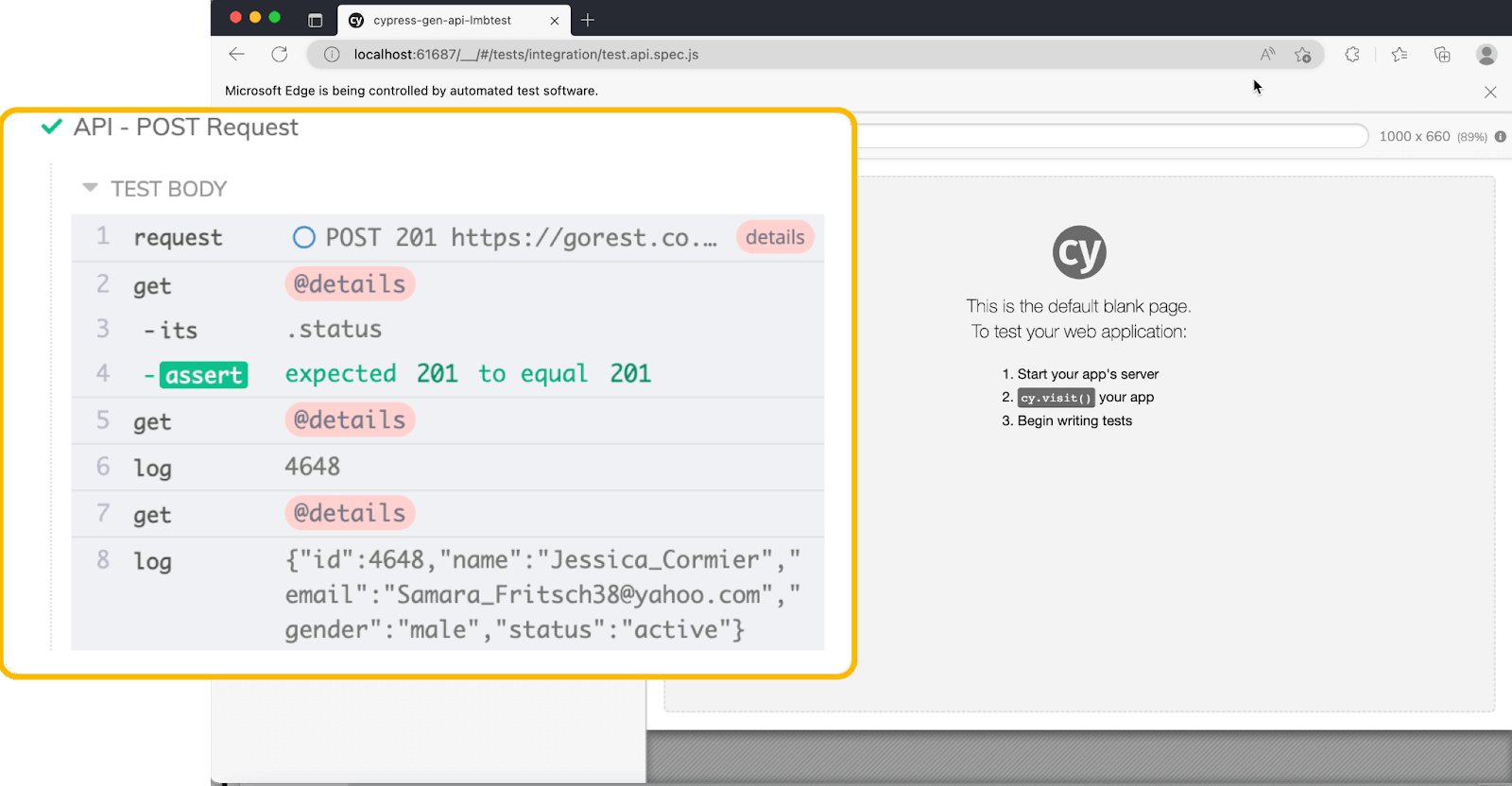Close the Edge window with red button
Screen dimensions: 1512x786
(235, 17)
